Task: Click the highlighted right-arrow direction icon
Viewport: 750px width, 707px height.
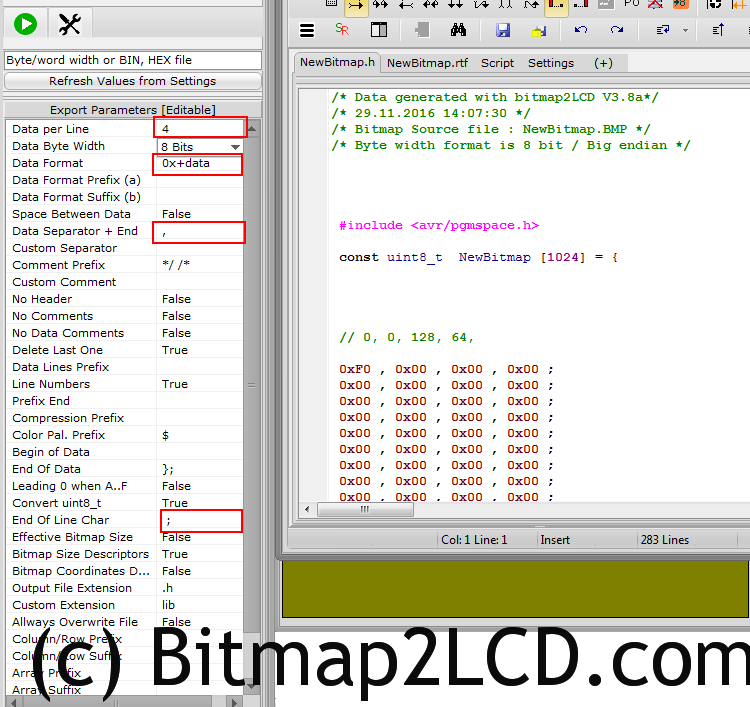Action: [356, 6]
